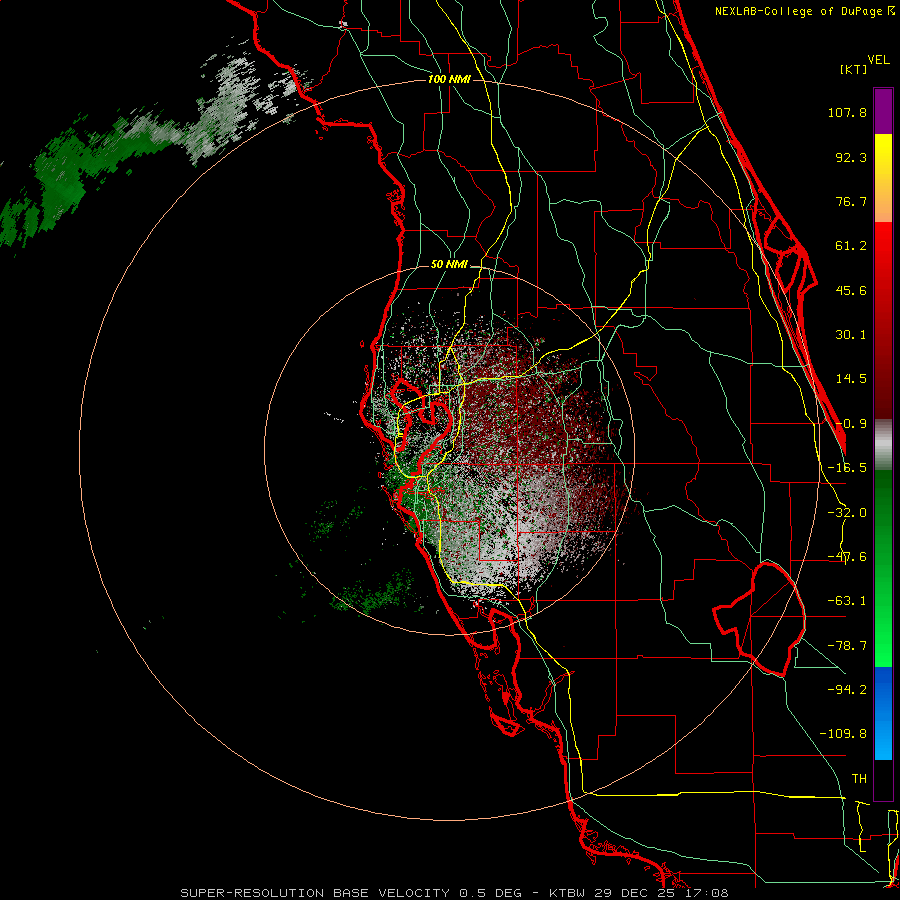Click the 76.7 legend value

851,201
